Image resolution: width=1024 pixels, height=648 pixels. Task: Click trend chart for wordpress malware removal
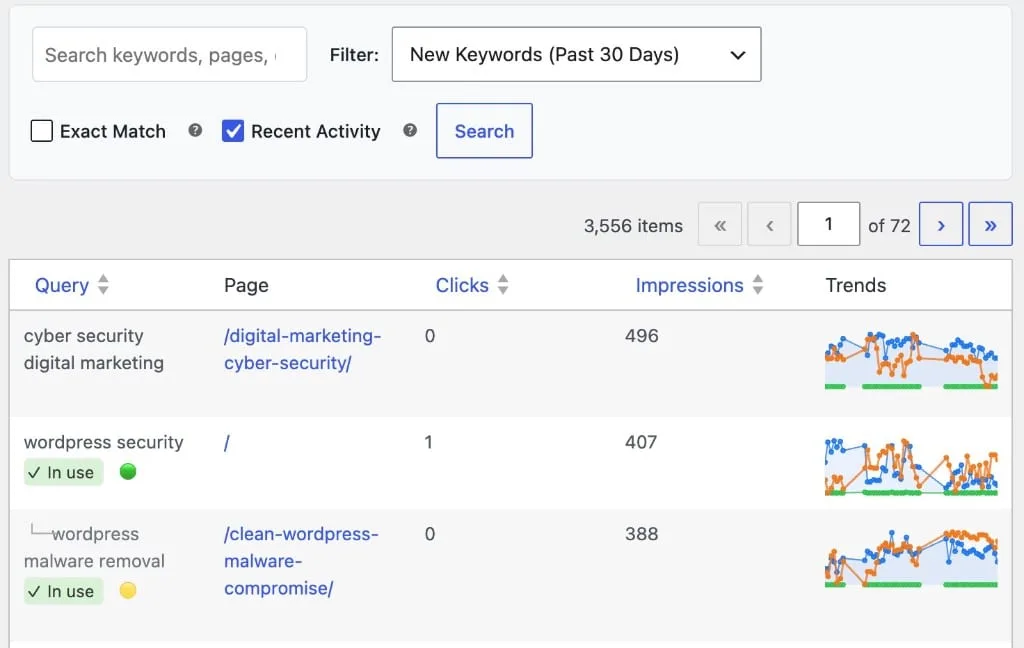tap(911, 559)
